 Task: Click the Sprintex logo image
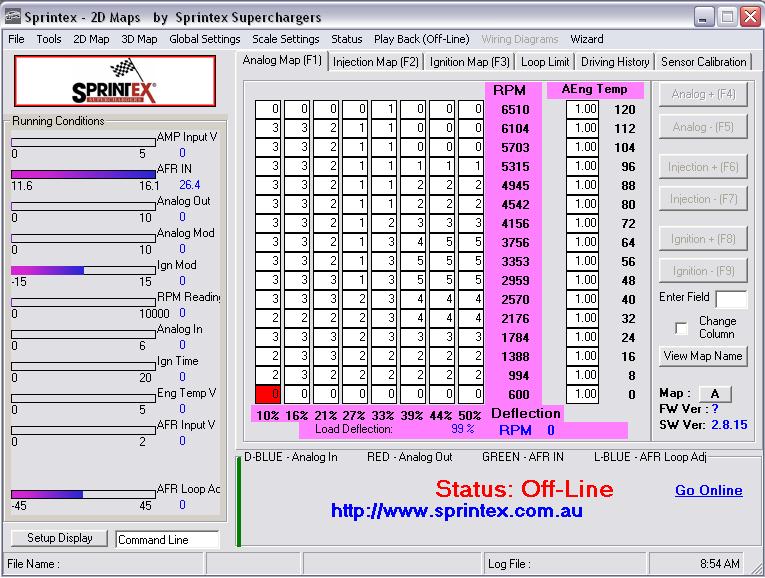(x=114, y=82)
